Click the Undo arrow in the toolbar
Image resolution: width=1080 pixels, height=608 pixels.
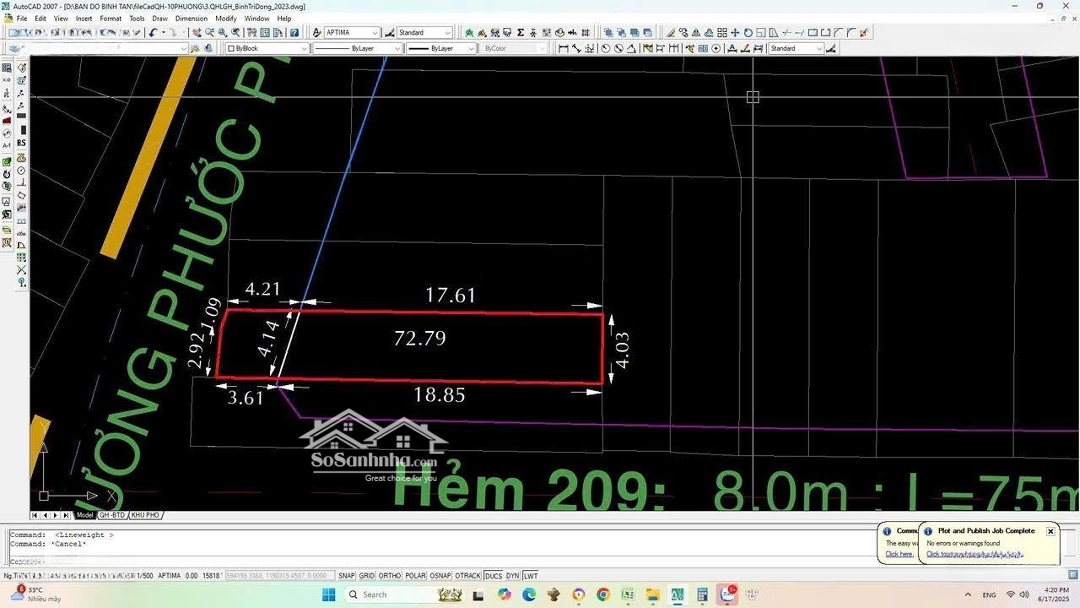pyautogui.click(x=153, y=33)
